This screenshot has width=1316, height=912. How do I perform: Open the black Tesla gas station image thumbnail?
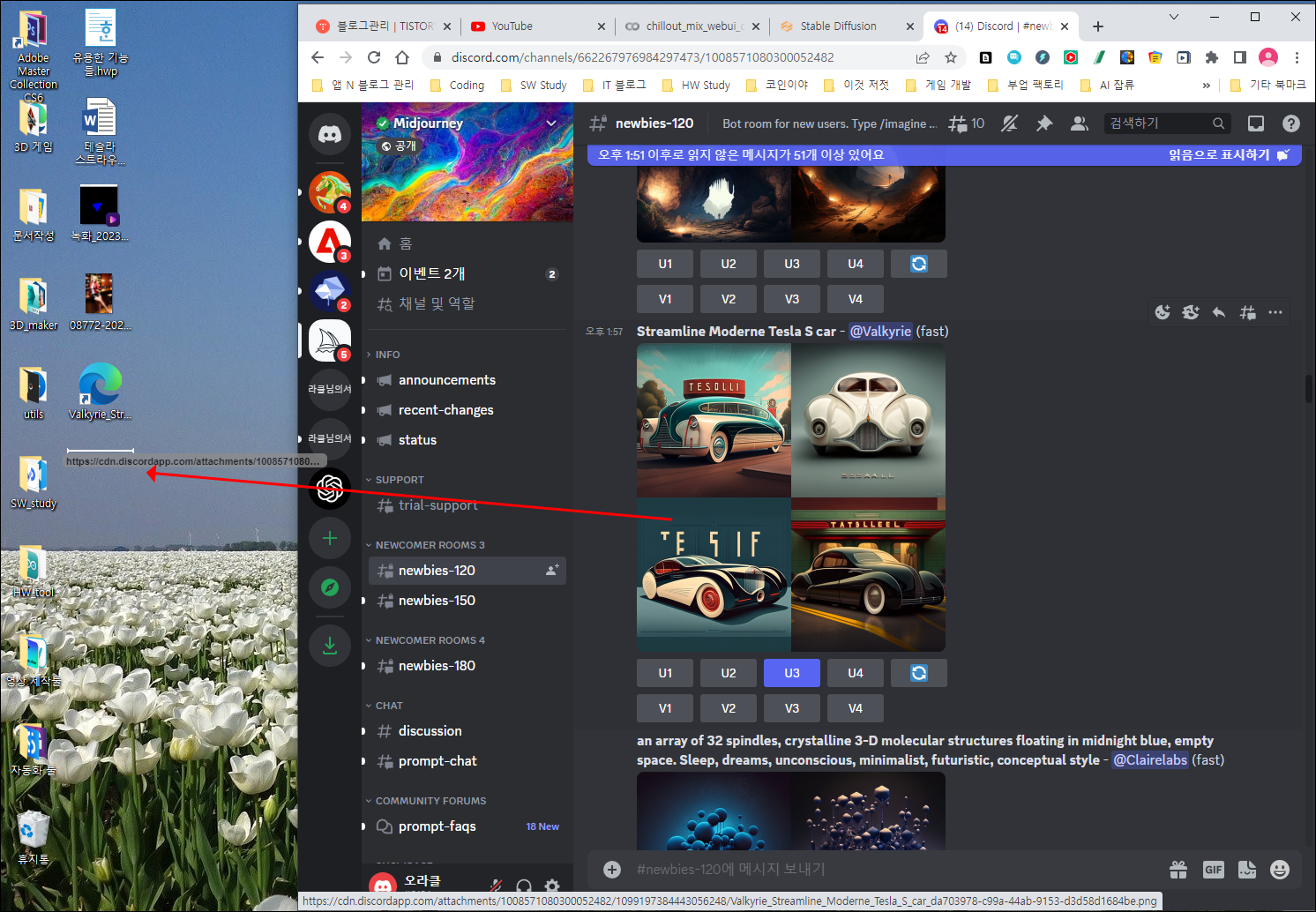868,575
